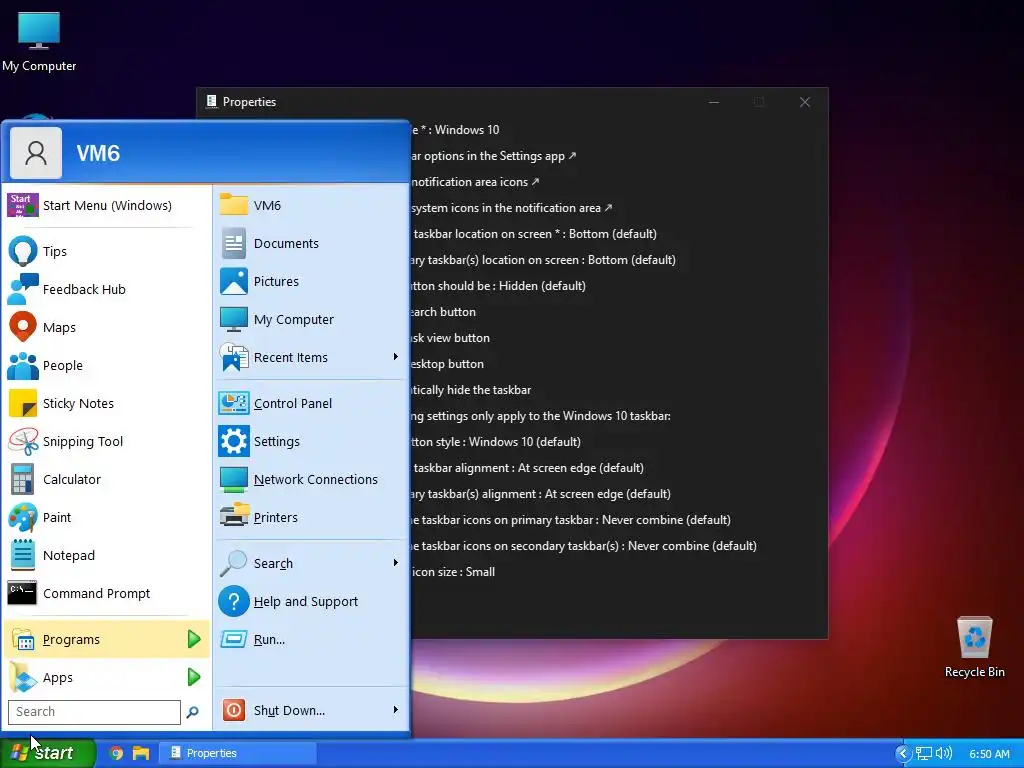This screenshot has height=768, width=1024.
Task: Open Paint palette icon
Action: pos(23,517)
